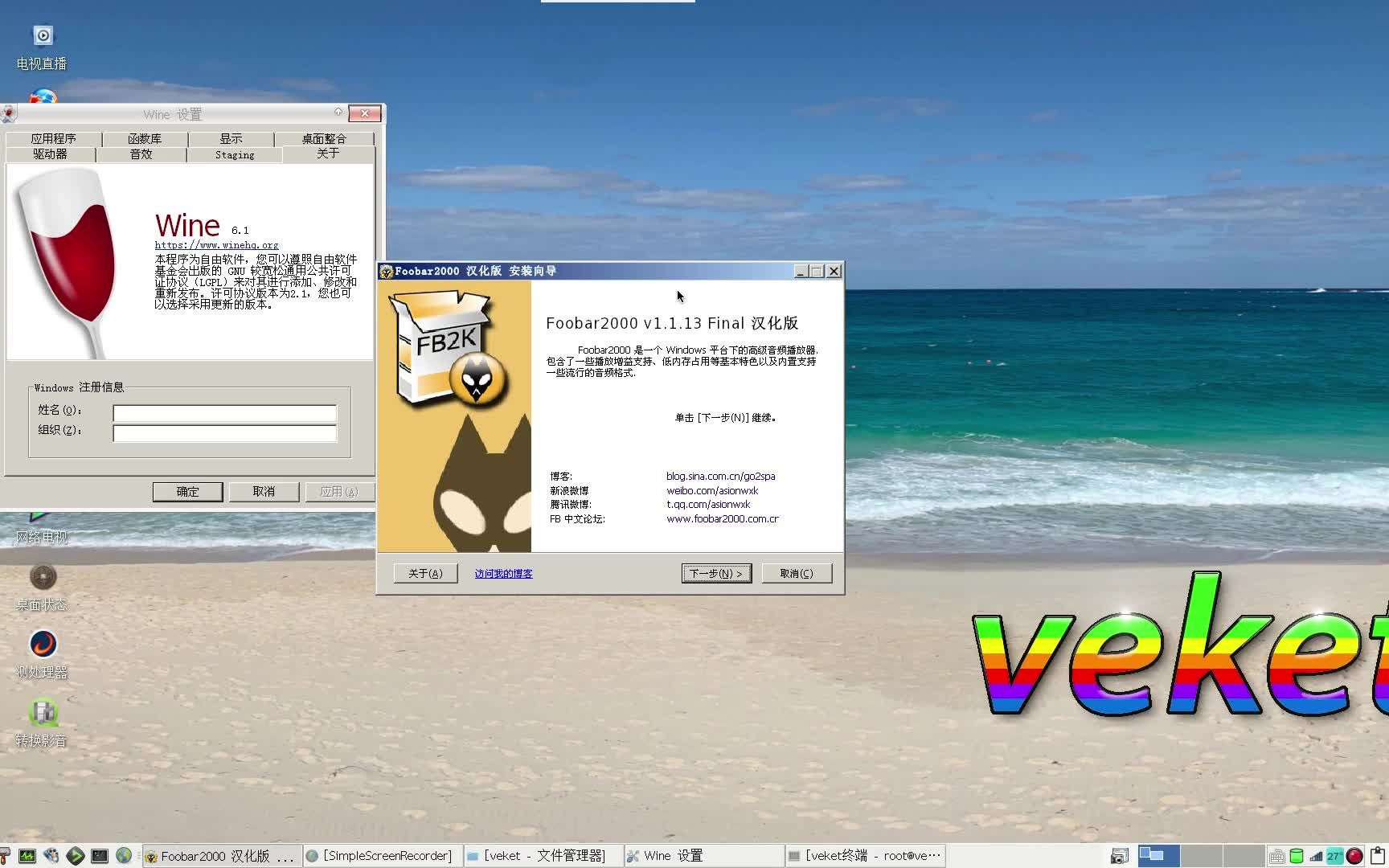Proceed with the 下一步(N) > button

[x=716, y=573]
